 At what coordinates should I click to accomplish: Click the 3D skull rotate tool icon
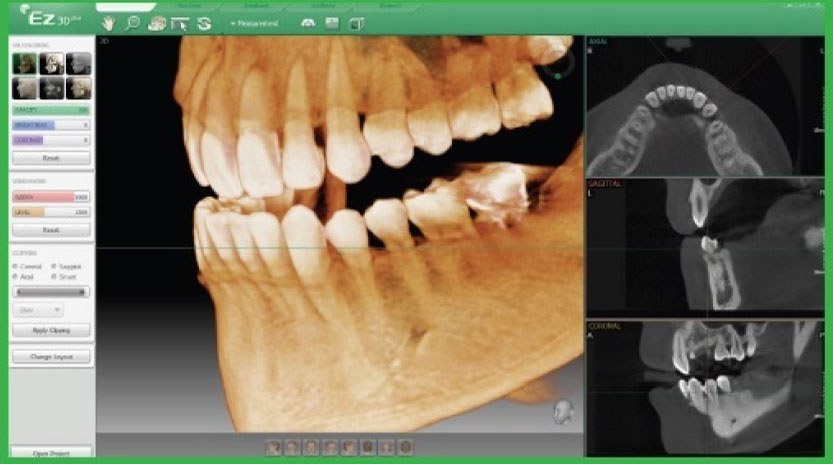click(x=156, y=23)
